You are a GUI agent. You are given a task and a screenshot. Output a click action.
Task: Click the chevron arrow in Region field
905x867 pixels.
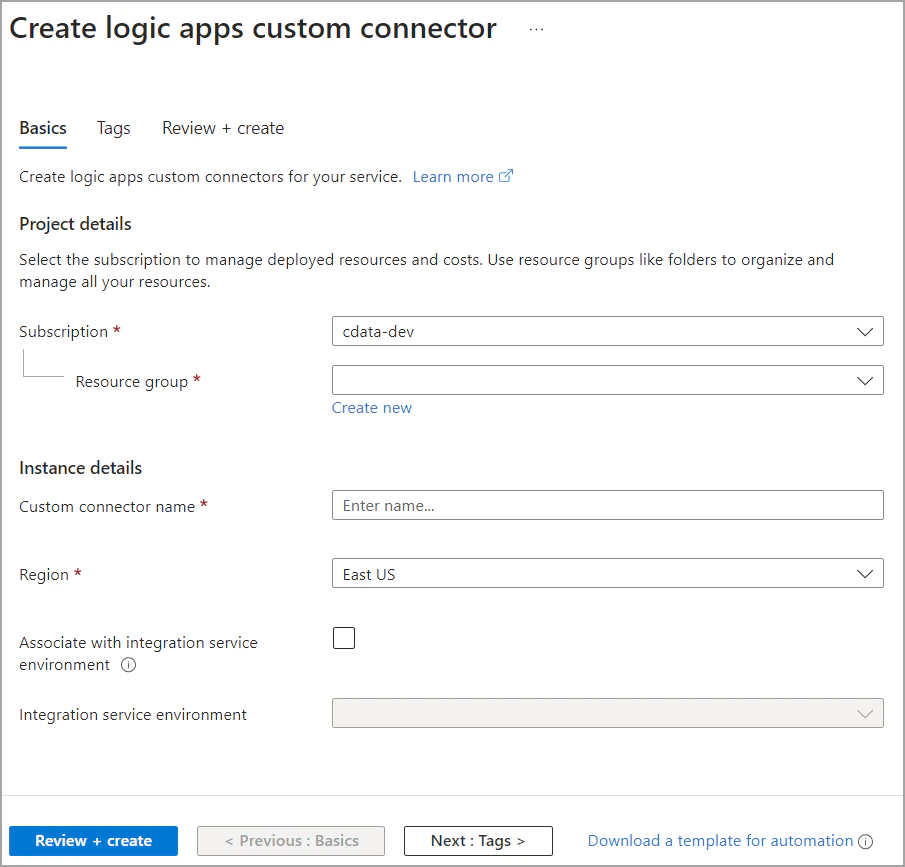point(865,574)
